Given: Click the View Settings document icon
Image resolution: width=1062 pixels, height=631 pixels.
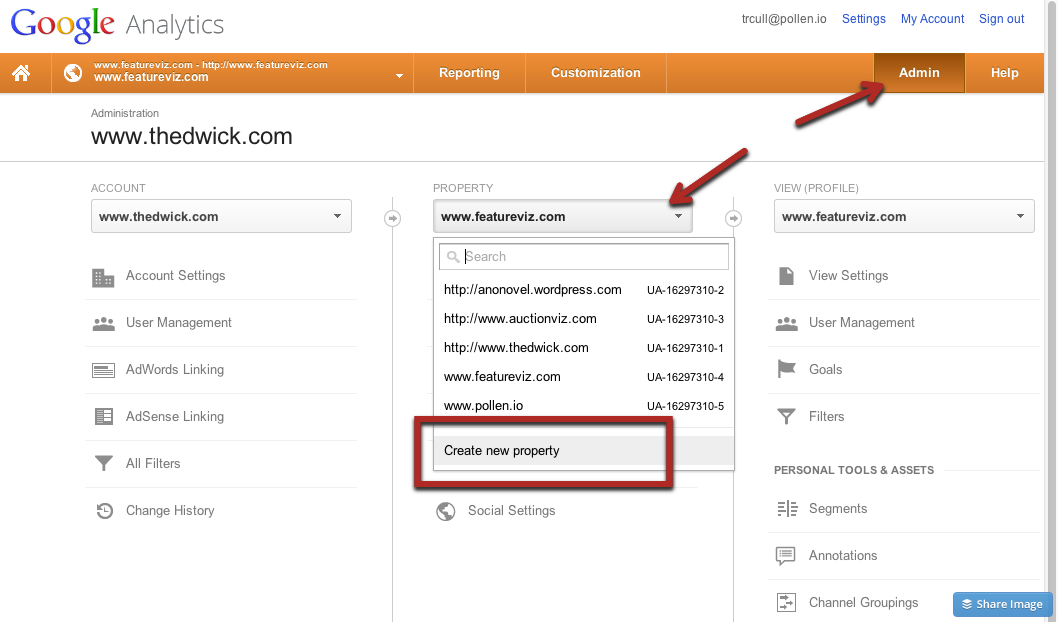Looking at the screenshot, I should pyautogui.click(x=786, y=276).
